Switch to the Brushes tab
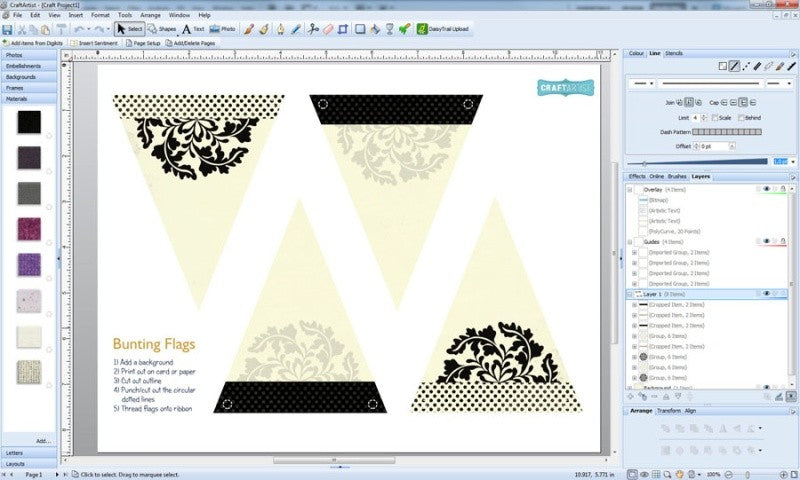This screenshot has height=480, width=800. (x=677, y=176)
